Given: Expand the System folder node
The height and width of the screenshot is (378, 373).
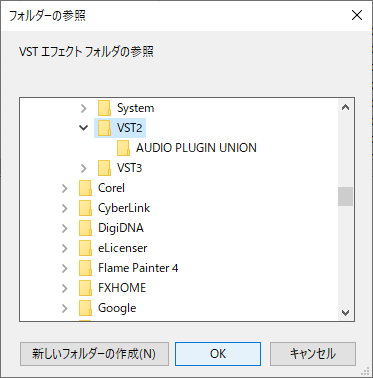Looking at the screenshot, I should click(84, 108).
